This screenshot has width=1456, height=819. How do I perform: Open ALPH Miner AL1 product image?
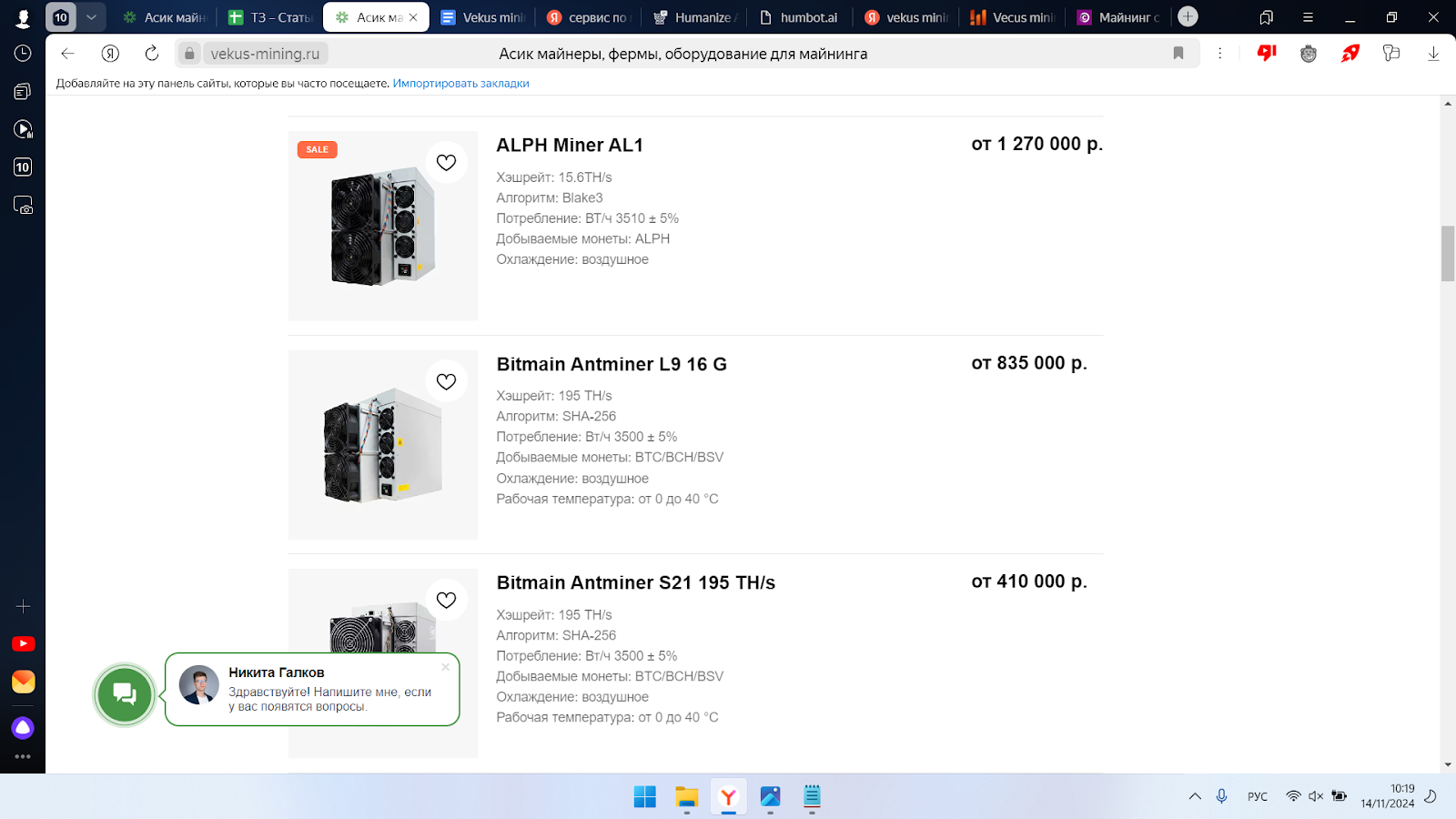click(x=383, y=226)
